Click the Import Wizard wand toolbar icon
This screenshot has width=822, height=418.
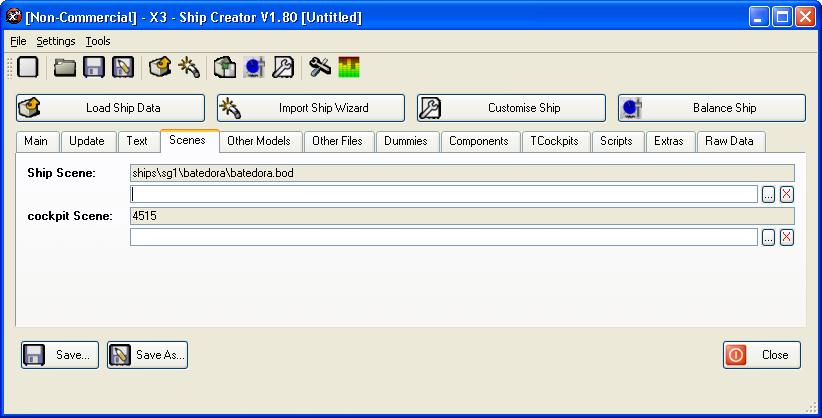click(x=189, y=67)
